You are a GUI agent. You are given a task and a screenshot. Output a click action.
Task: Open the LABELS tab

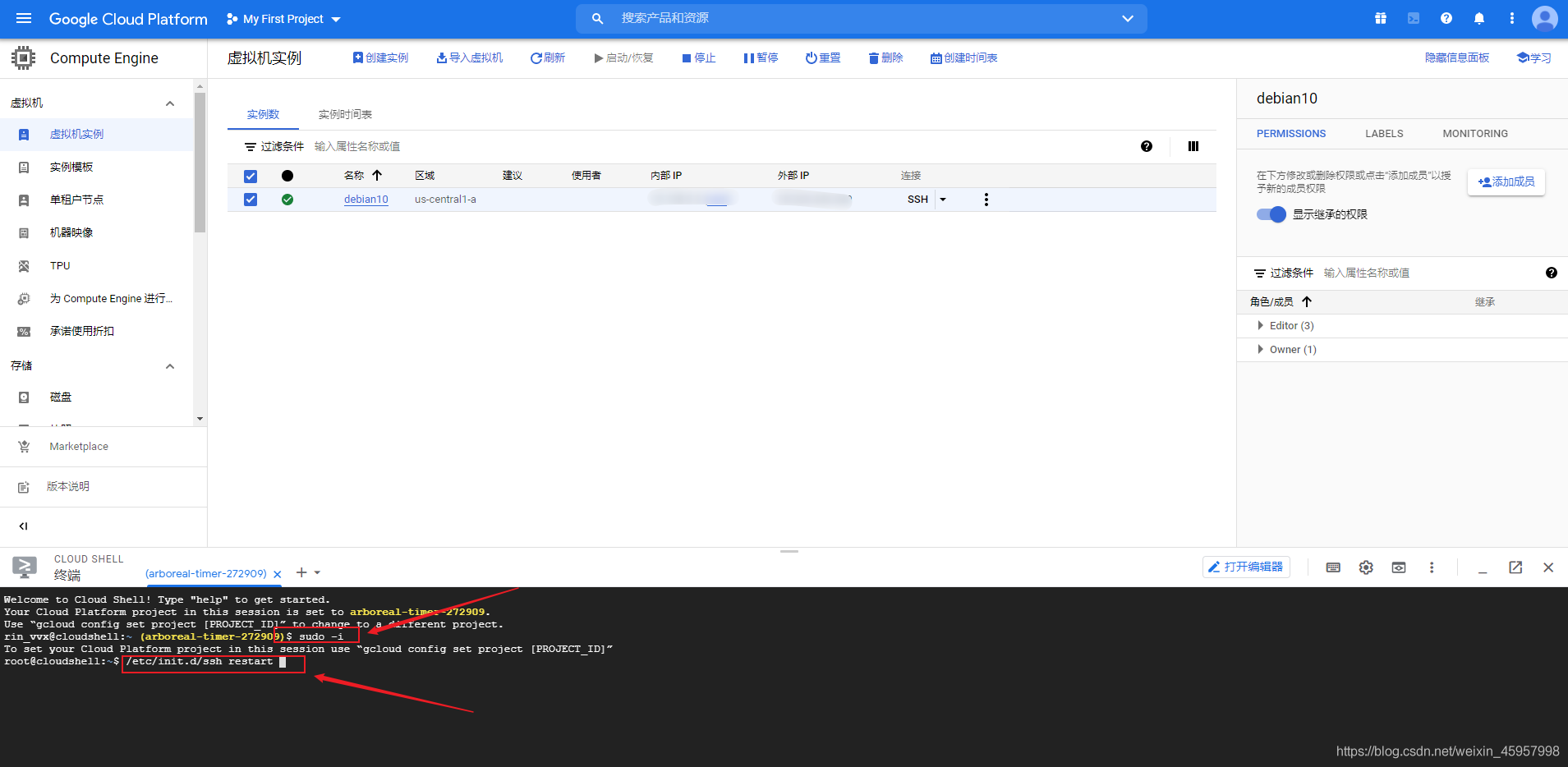click(x=1384, y=134)
